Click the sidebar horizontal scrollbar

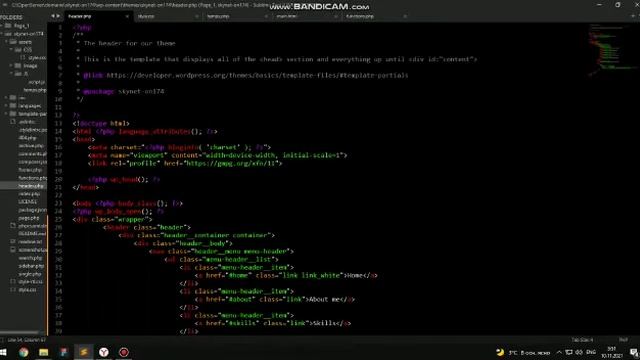20,333
